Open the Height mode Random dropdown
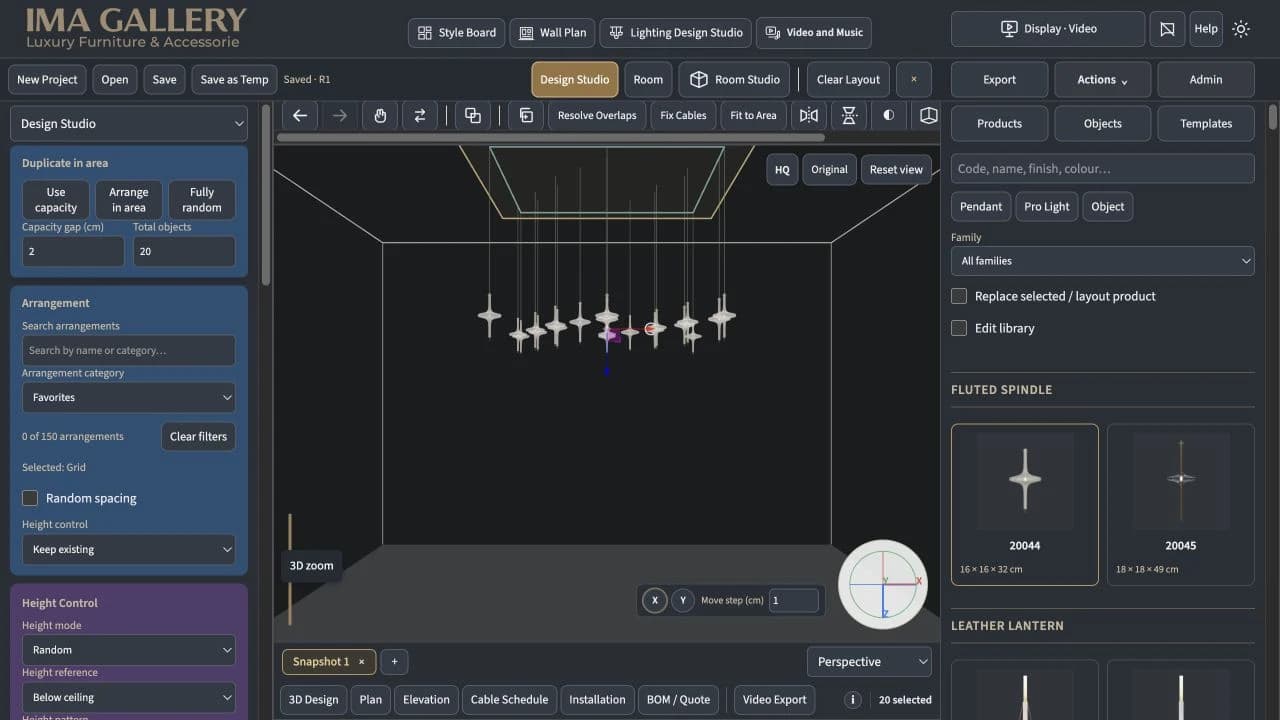 129,649
